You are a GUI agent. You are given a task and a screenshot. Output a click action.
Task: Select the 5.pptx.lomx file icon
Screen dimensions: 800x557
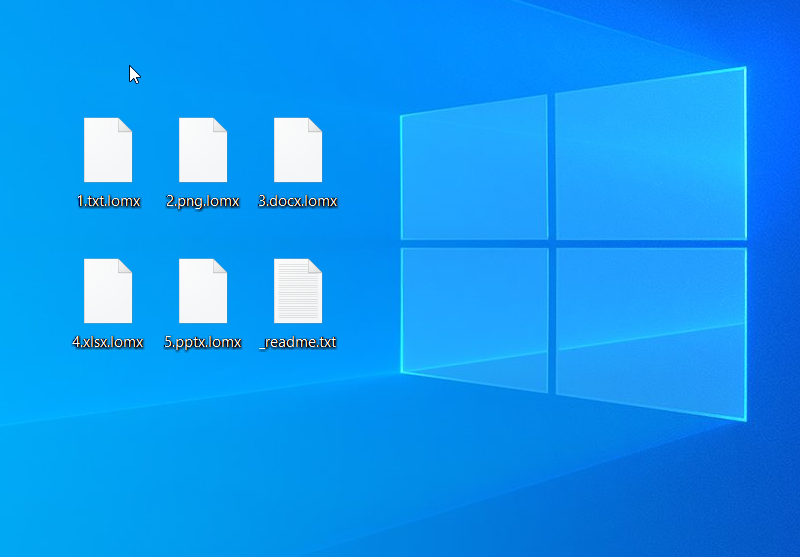203,291
